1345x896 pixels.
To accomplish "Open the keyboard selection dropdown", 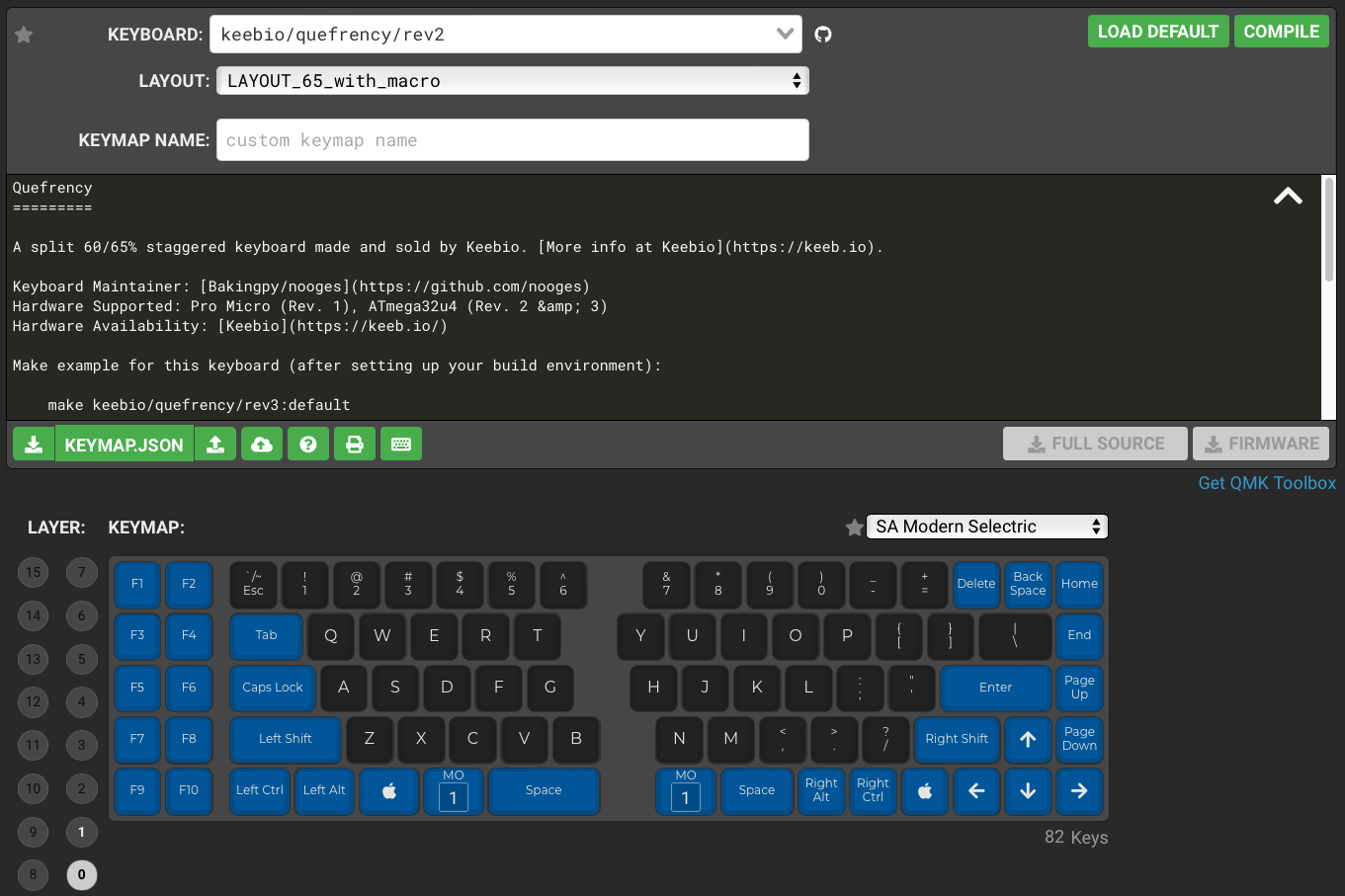I will tap(506, 35).
